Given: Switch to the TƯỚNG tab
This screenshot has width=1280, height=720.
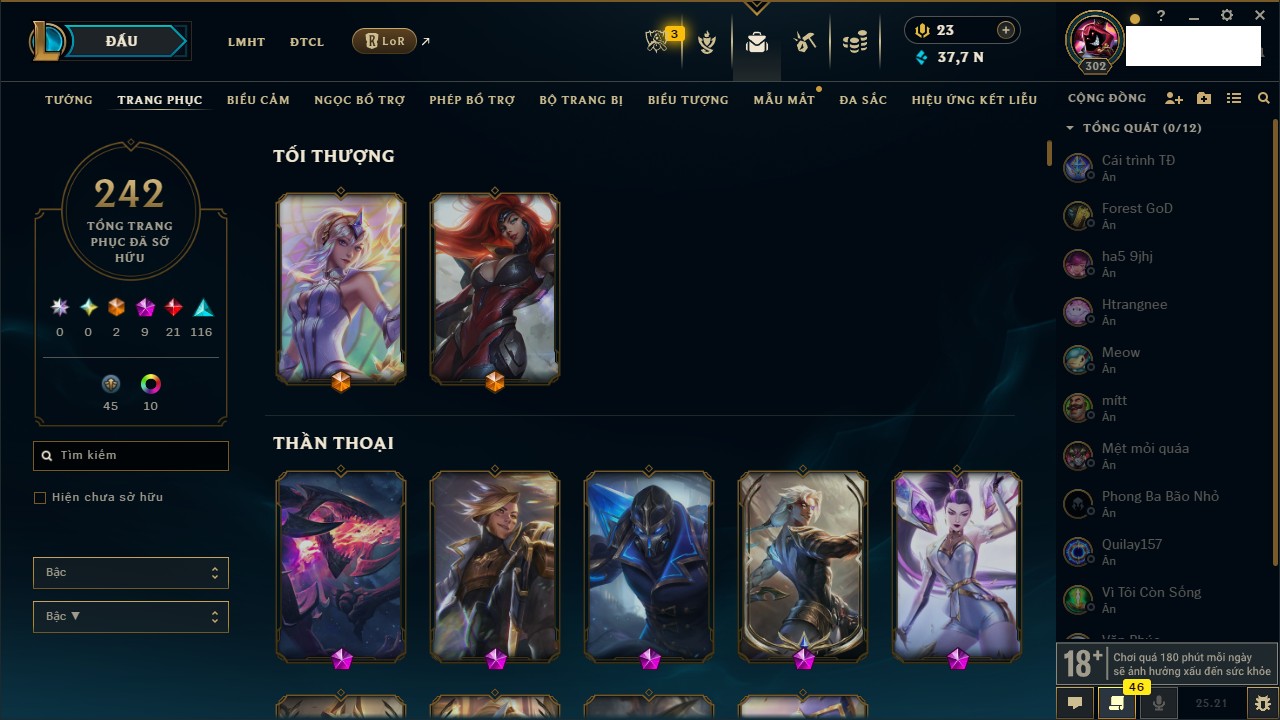Looking at the screenshot, I should tap(69, 100).
